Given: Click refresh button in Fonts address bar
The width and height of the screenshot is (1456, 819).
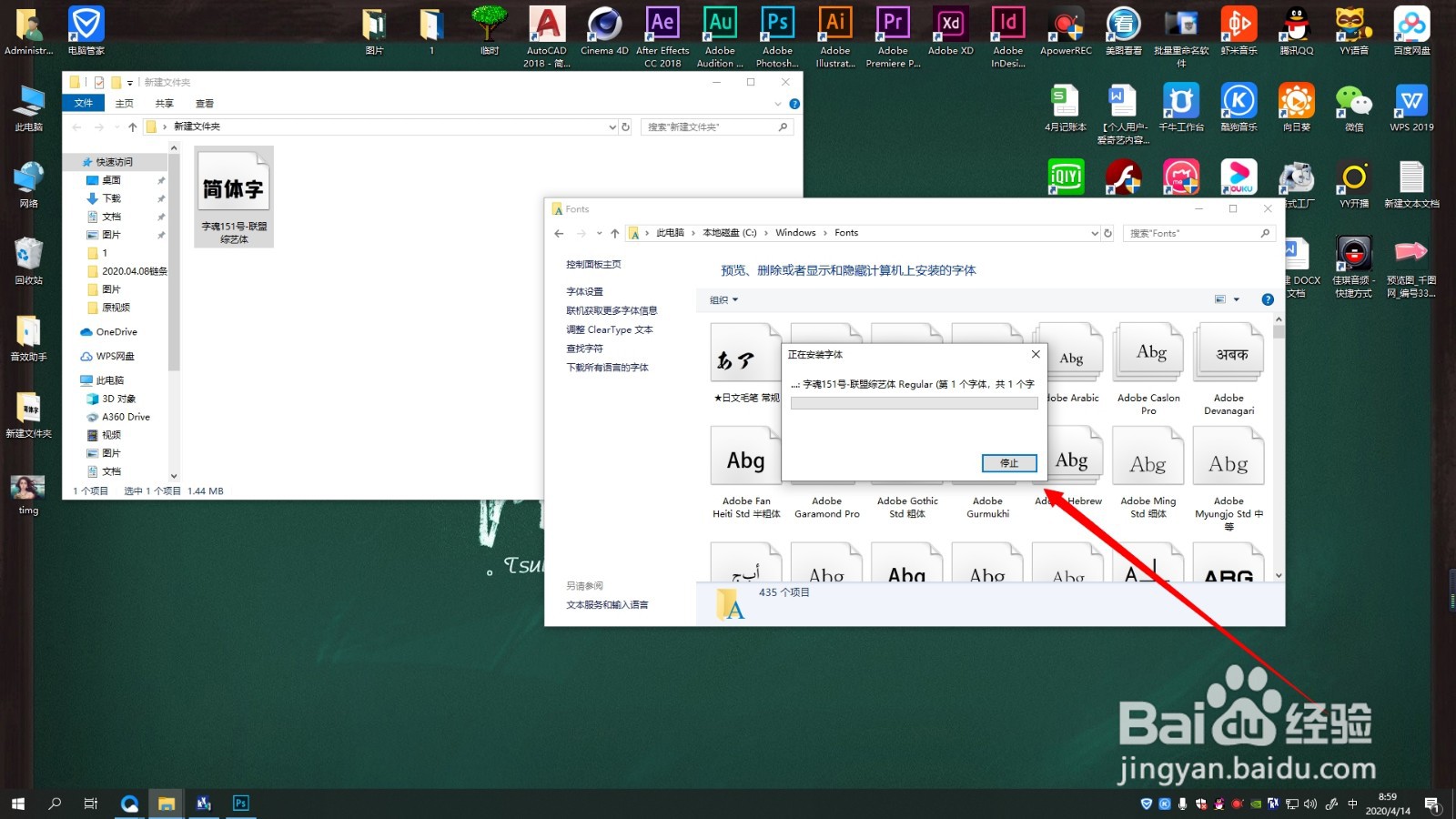Looking at the screenshot, I should 1107,233.
